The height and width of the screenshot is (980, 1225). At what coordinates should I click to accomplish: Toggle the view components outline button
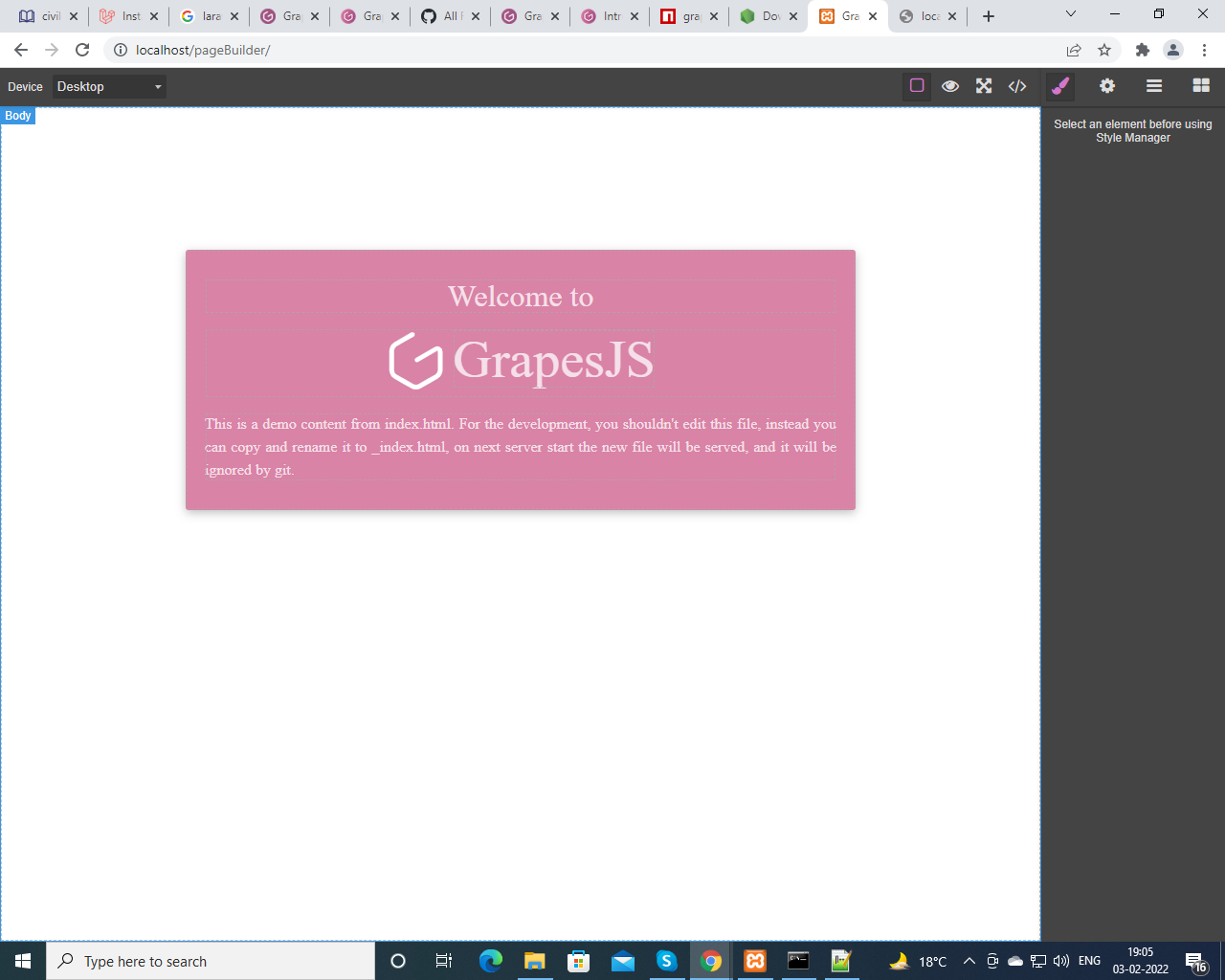coord(916,86)
